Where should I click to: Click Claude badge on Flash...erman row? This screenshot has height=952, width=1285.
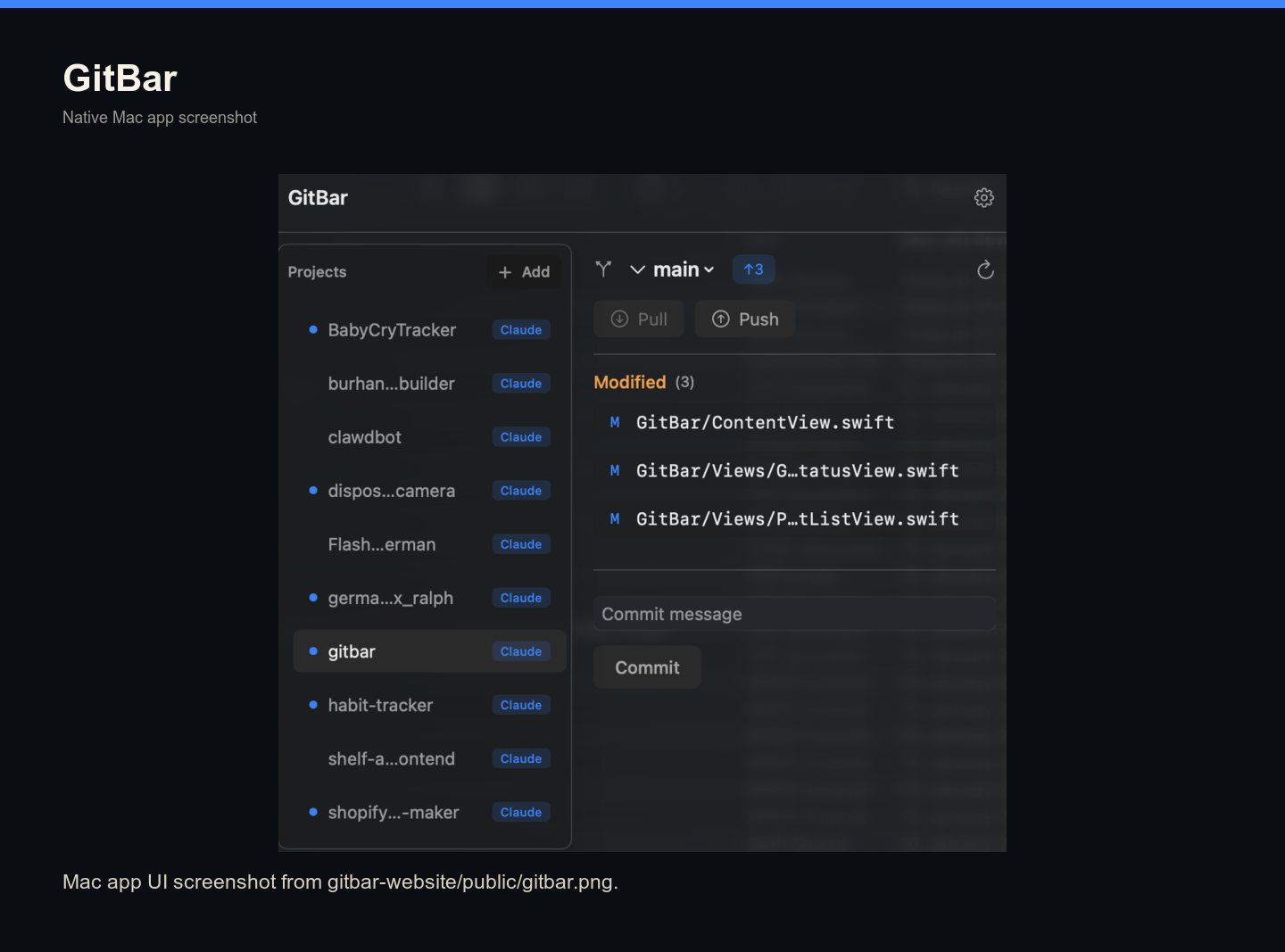(521, 544)
